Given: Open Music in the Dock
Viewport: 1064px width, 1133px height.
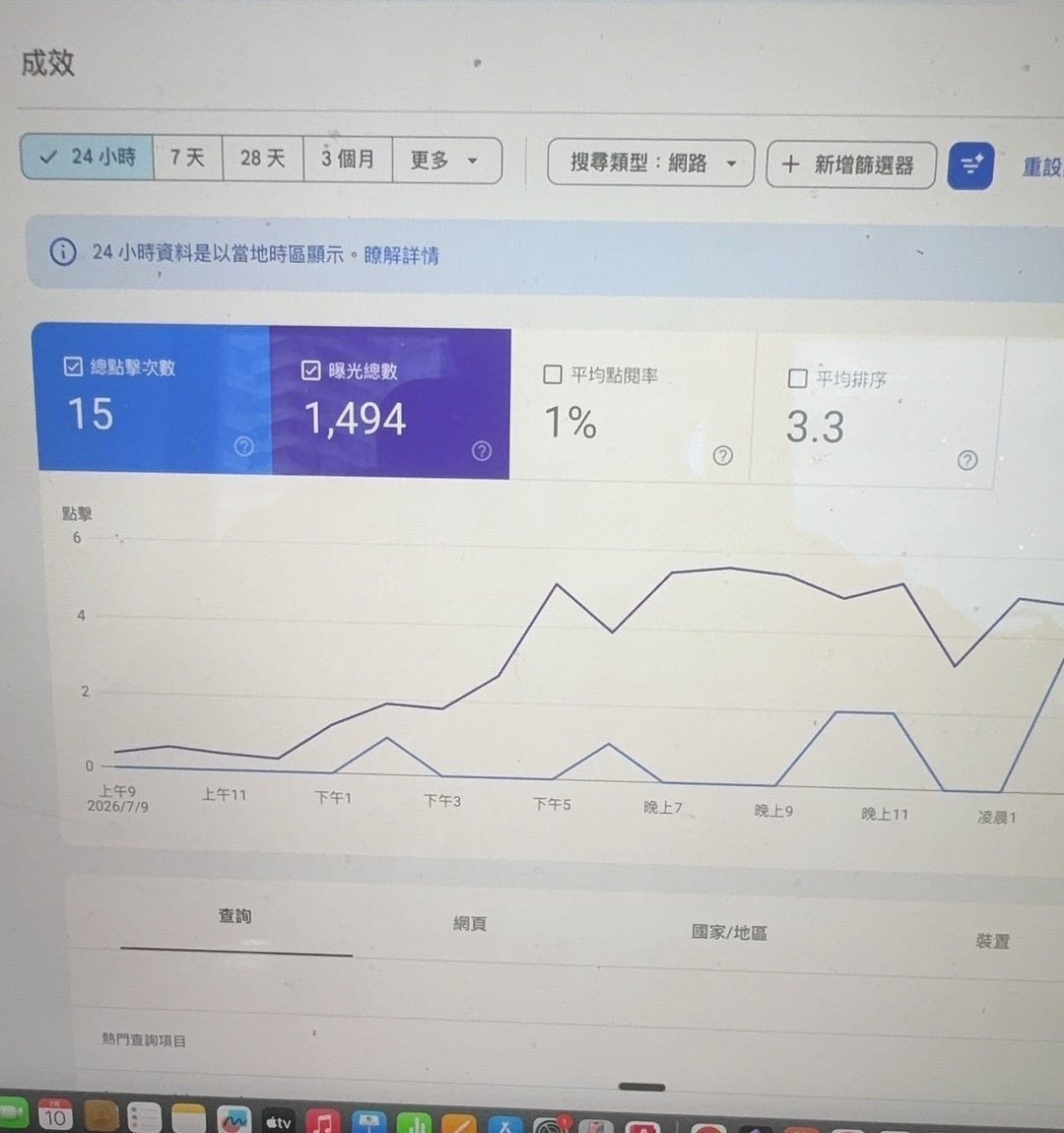Looking at the screenshot, I should tap(323, 1121).
